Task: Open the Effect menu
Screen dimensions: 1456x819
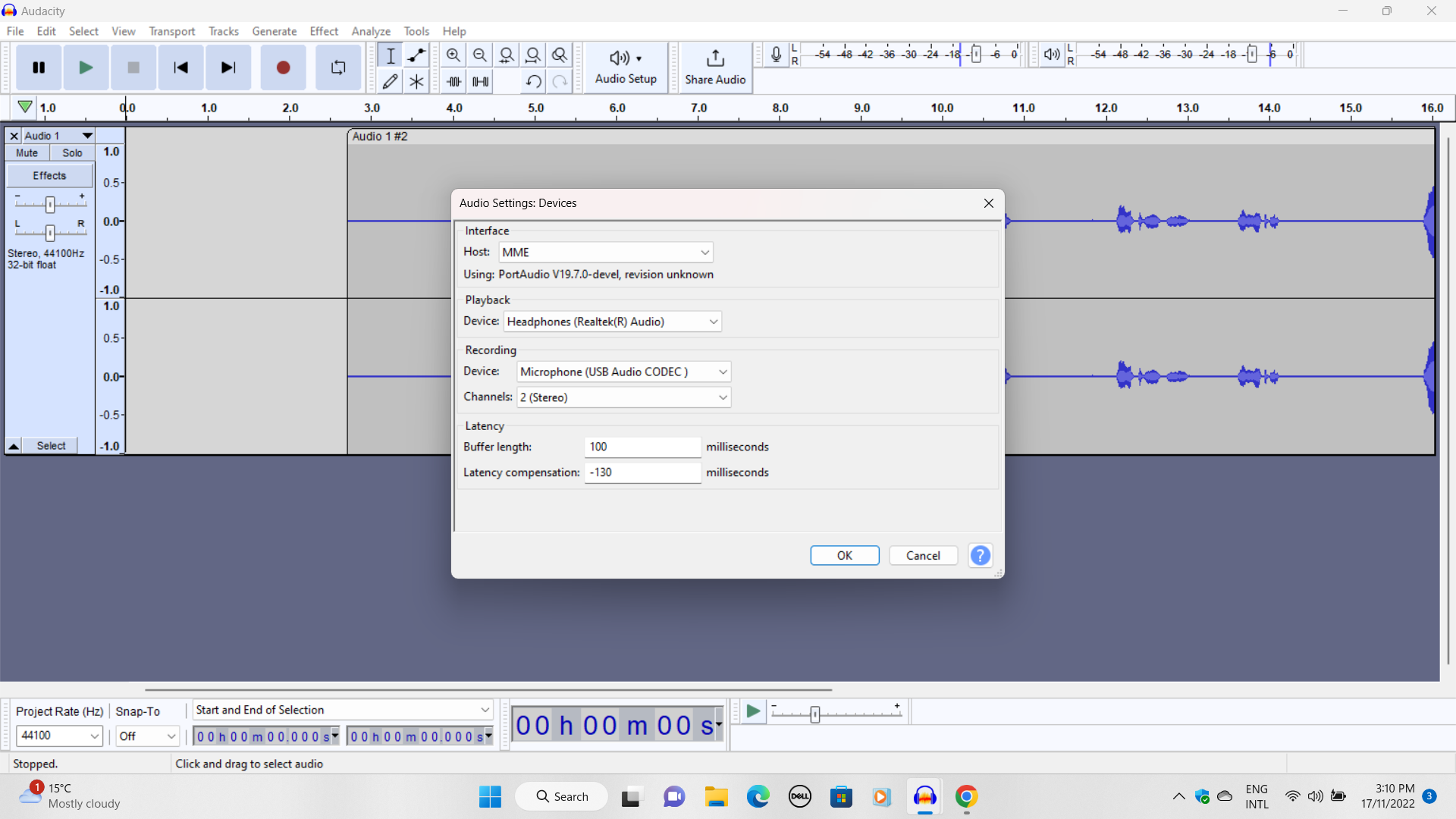Action: [x=324, y=31]
